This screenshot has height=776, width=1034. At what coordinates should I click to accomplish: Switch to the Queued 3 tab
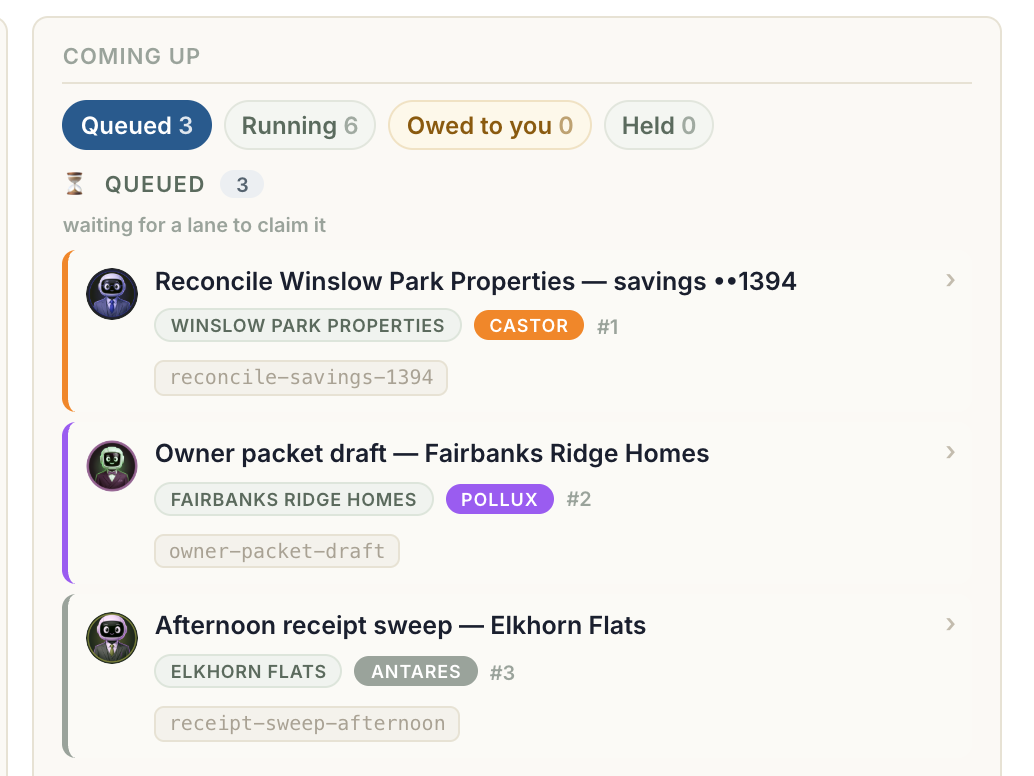[137, 125]
